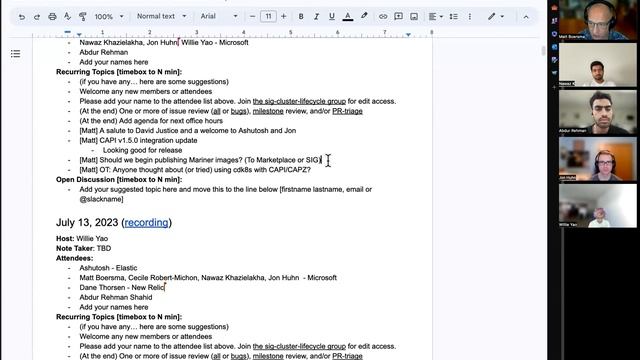Decrease font size with the minus button
Viewport: 640px width, 360px height.
(x=252, y=16)
